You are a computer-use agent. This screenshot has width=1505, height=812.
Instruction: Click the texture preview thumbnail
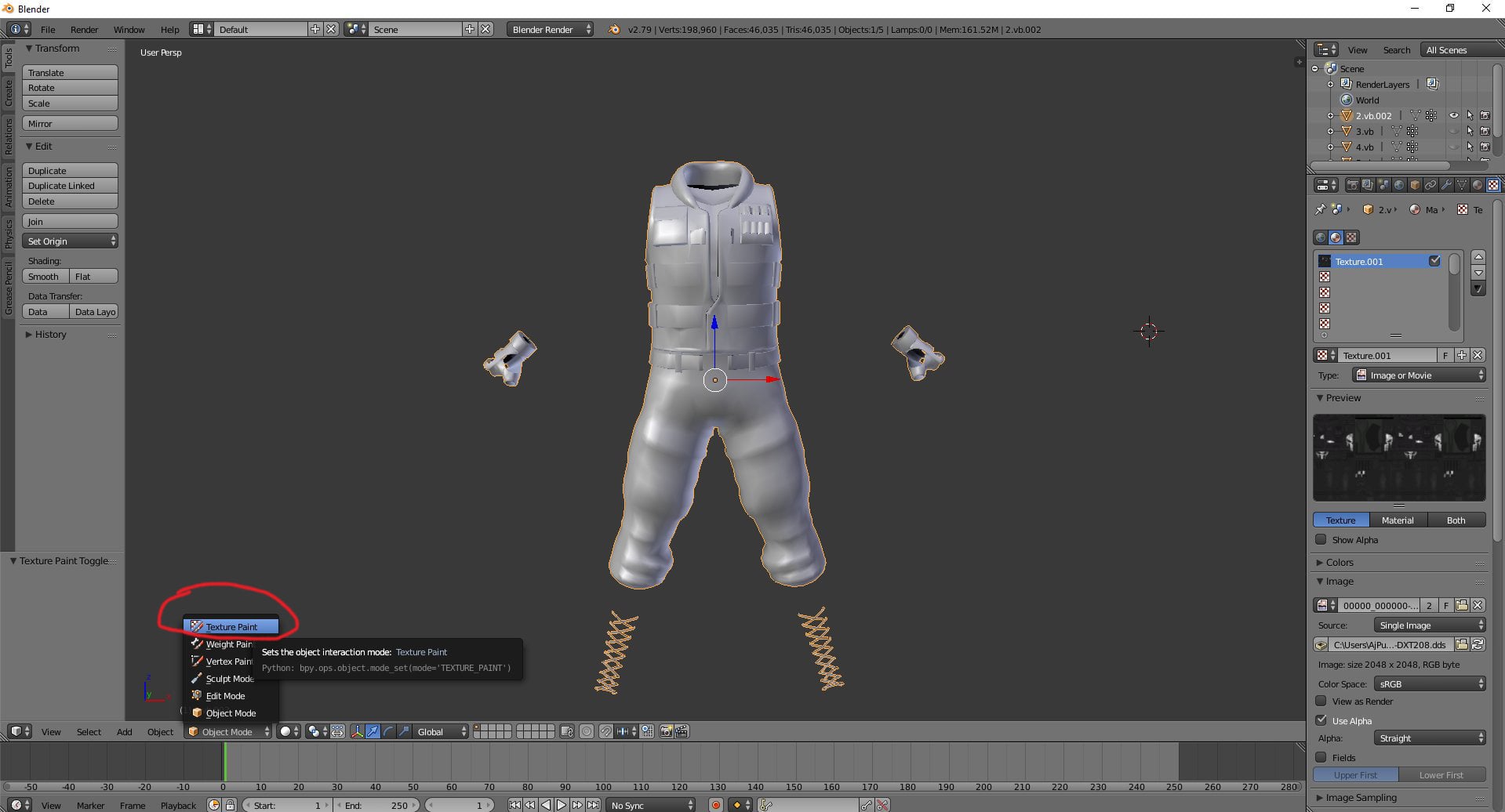(x=1399, y=458)
